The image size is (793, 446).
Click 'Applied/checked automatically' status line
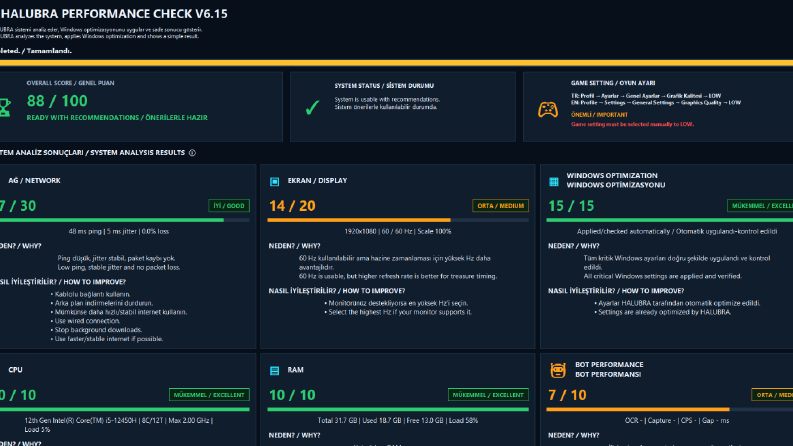point(677,232)
